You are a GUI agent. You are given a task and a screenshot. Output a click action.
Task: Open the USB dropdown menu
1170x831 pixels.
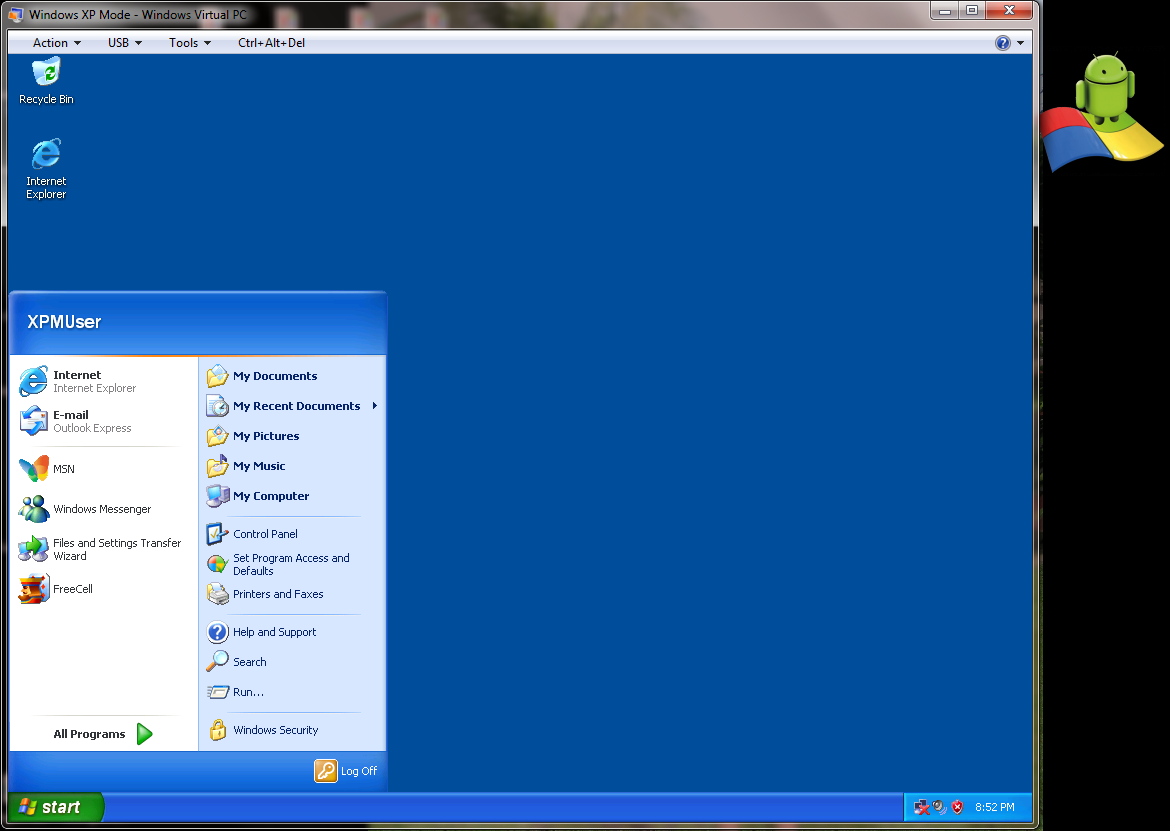[x=125, y=43]
